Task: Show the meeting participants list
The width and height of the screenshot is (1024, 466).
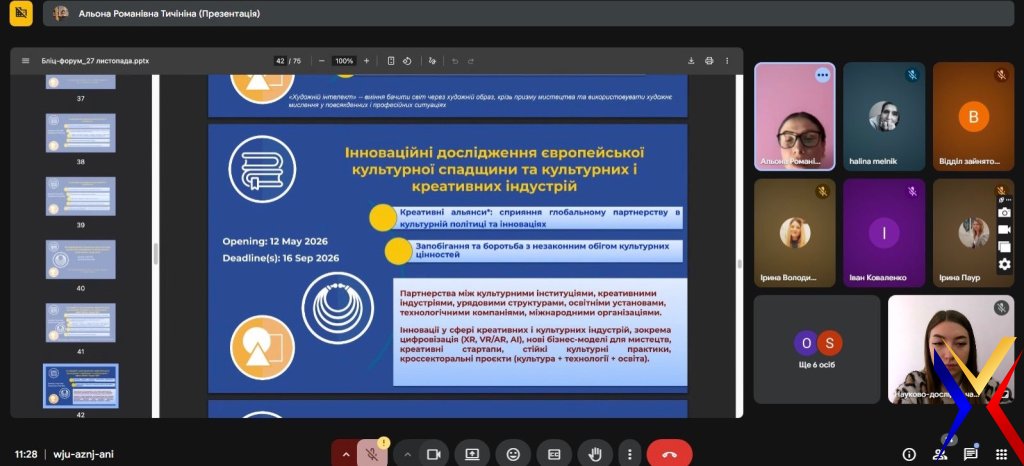Action: [940, 454]
